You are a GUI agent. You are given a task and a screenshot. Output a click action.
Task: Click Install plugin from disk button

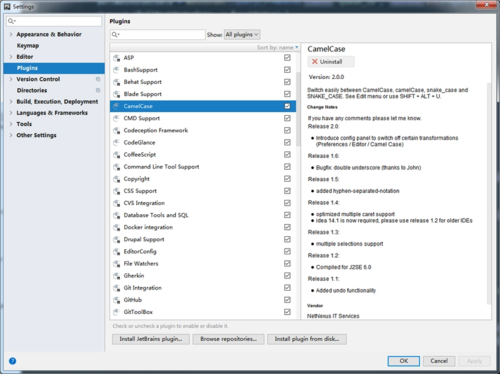[307, 339]
